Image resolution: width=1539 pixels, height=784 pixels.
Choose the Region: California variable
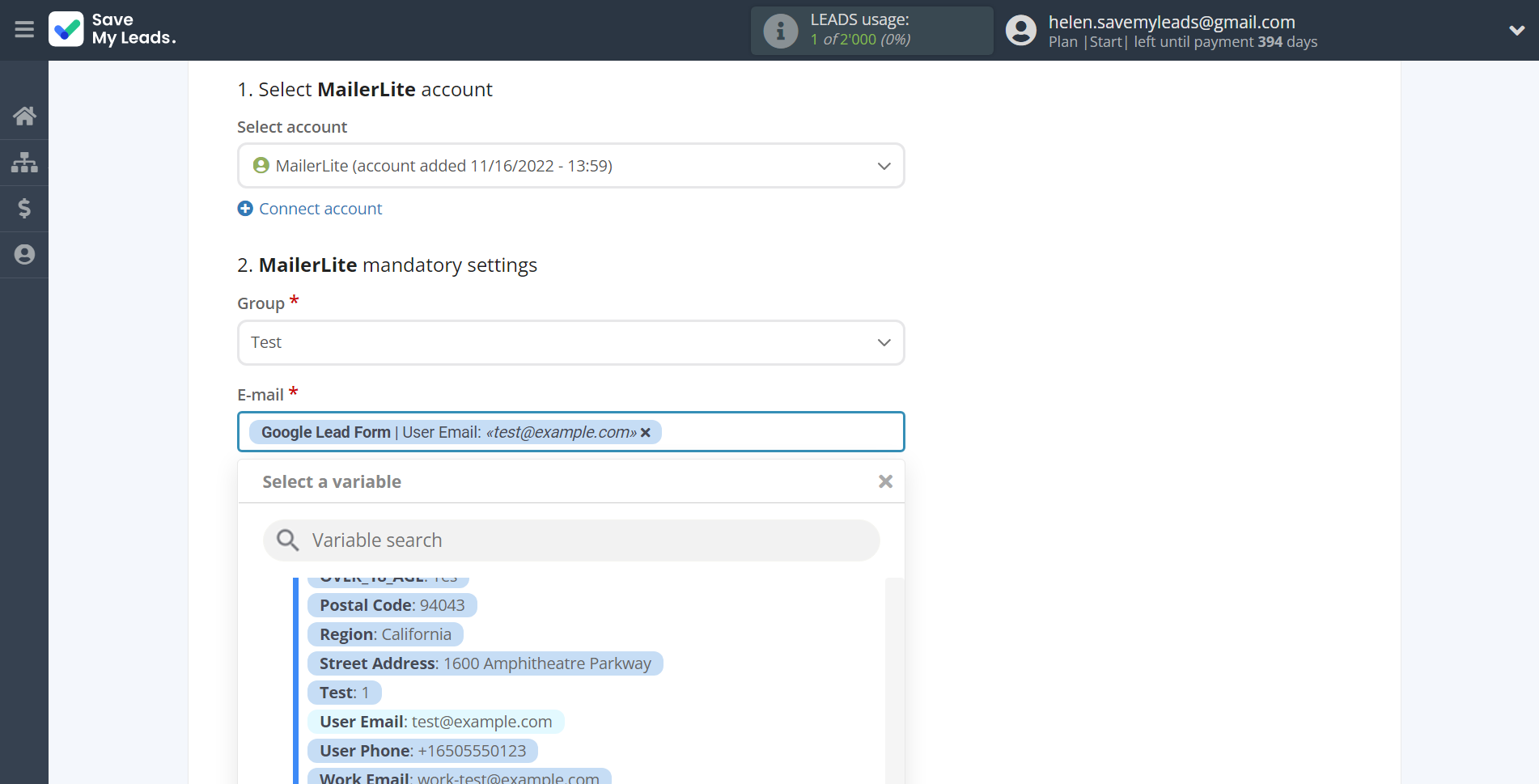(385, 634)
